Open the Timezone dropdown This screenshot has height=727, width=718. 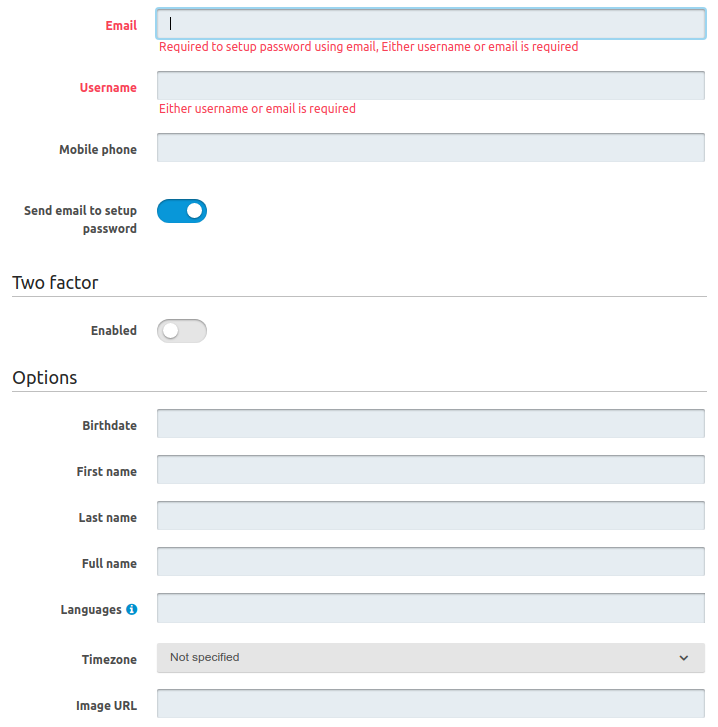430,658
